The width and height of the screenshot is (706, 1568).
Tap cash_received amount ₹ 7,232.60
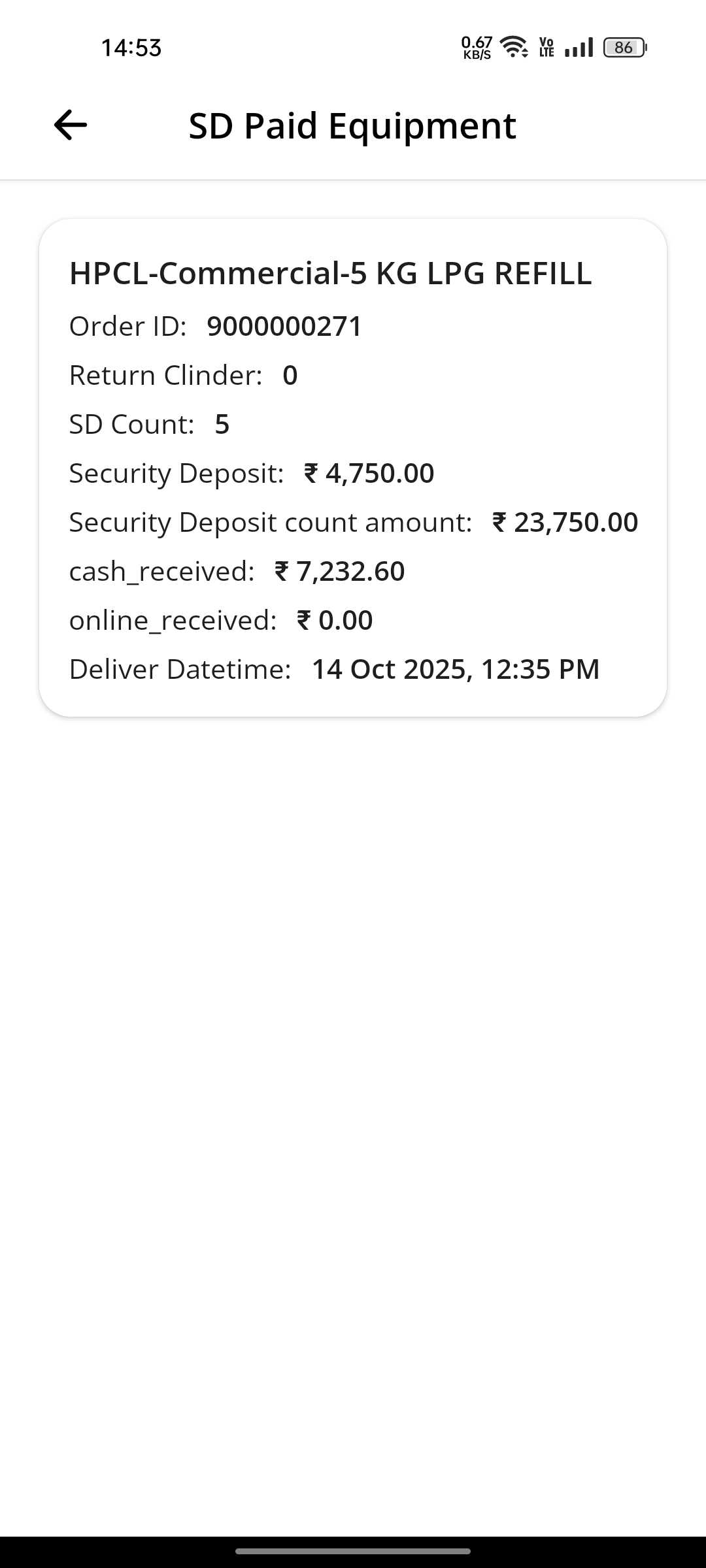click(x=340, y=572)
